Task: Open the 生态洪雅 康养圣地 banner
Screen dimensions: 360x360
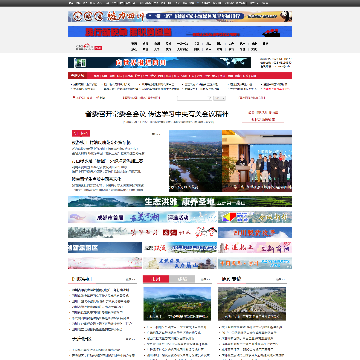Action: point(180,201)
